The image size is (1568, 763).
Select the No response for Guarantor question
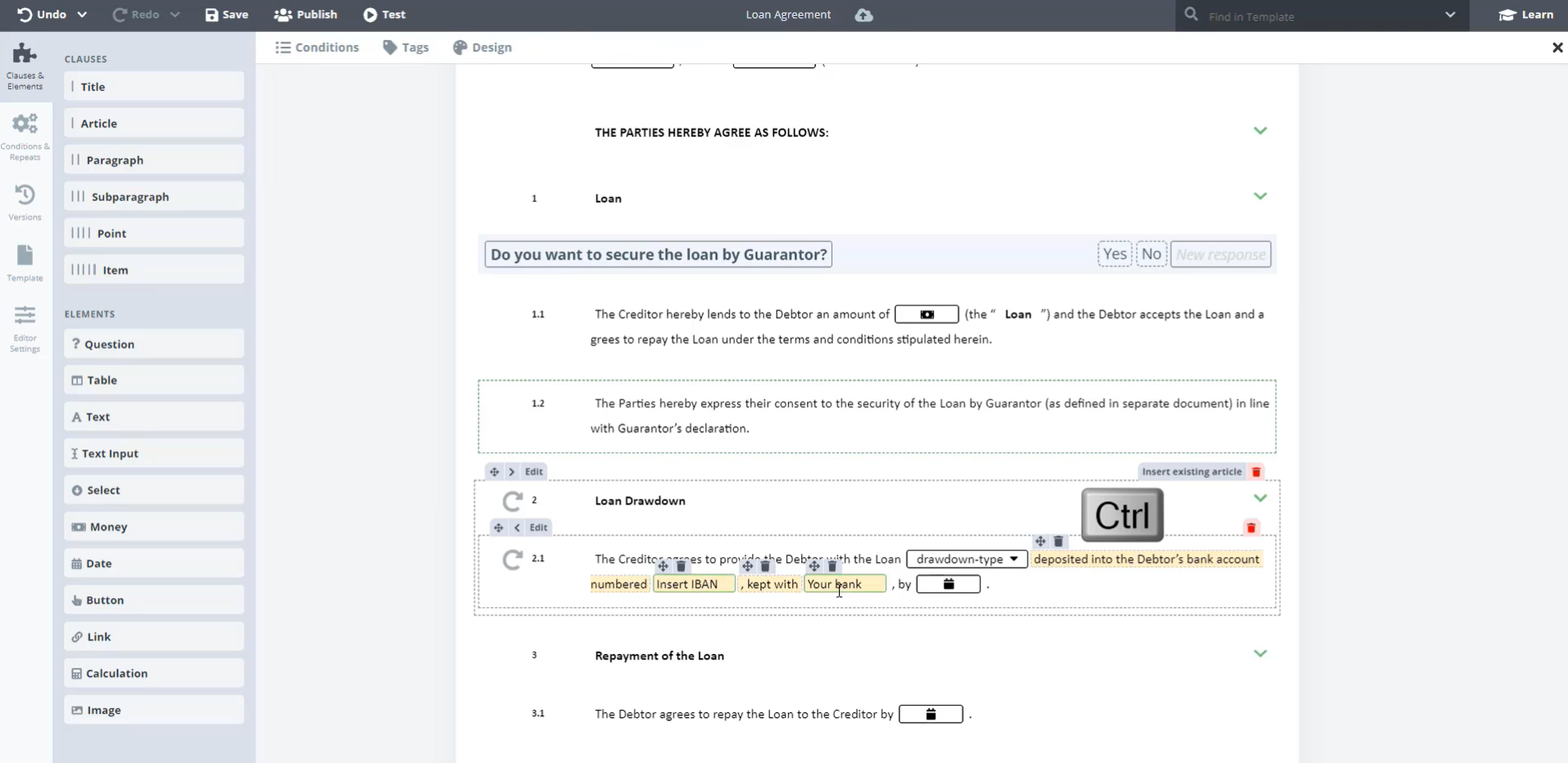pyautogui.click(x=1151, y=254)
